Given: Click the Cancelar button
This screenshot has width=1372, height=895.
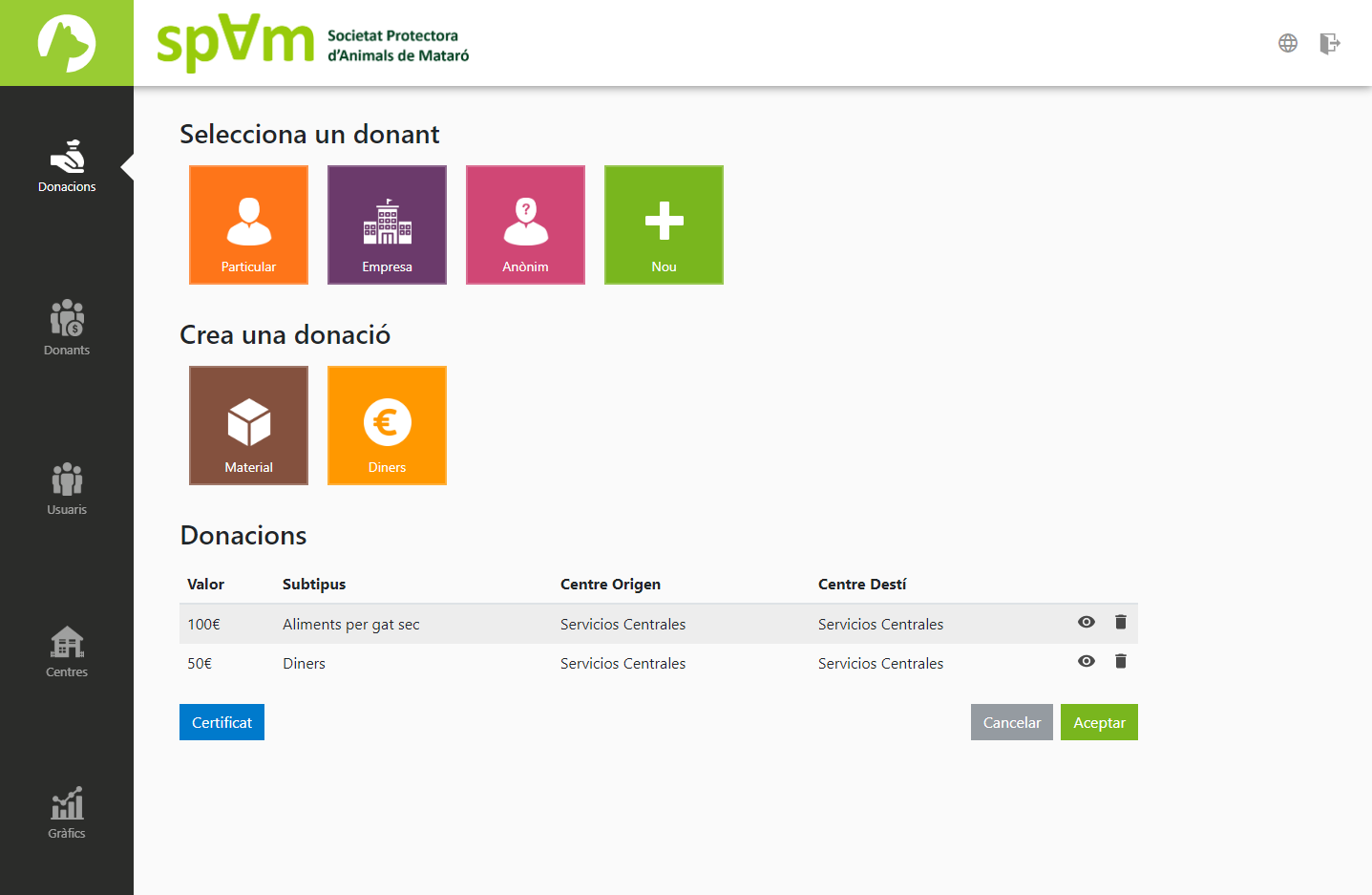Looking at the screenshot, I should tap(1012, 722).
